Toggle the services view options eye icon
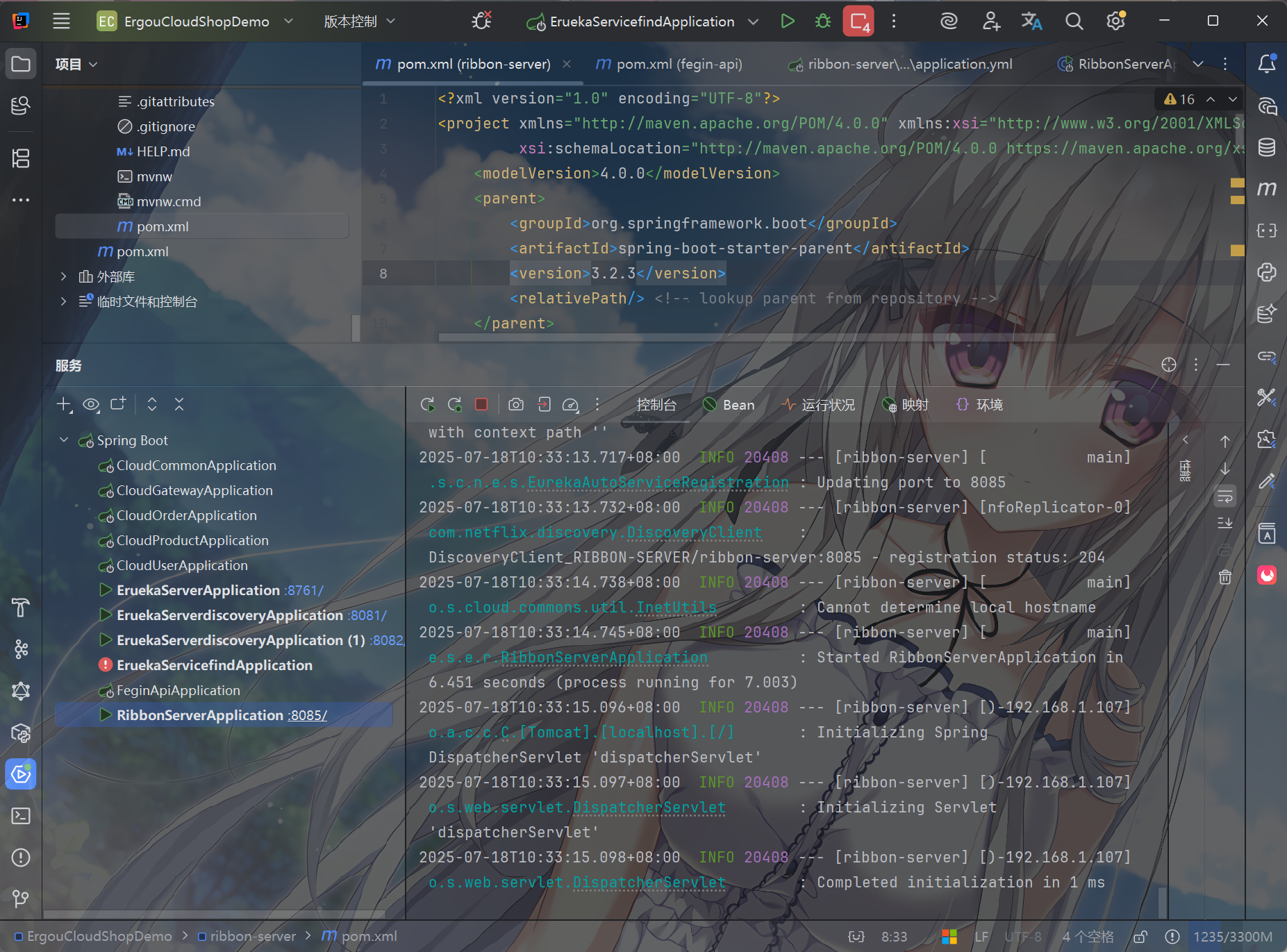 91,404
